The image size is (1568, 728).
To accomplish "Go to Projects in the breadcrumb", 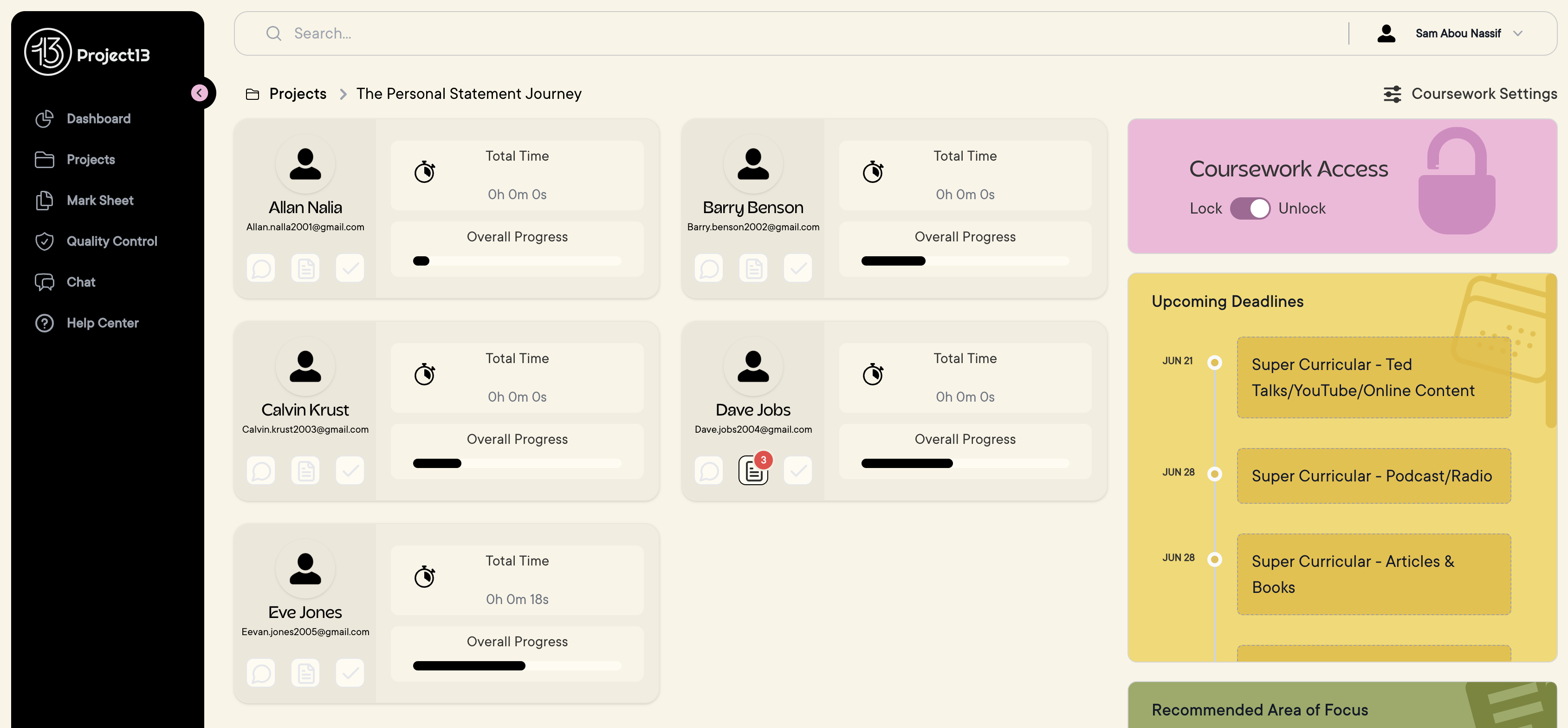I will point(298,94).
